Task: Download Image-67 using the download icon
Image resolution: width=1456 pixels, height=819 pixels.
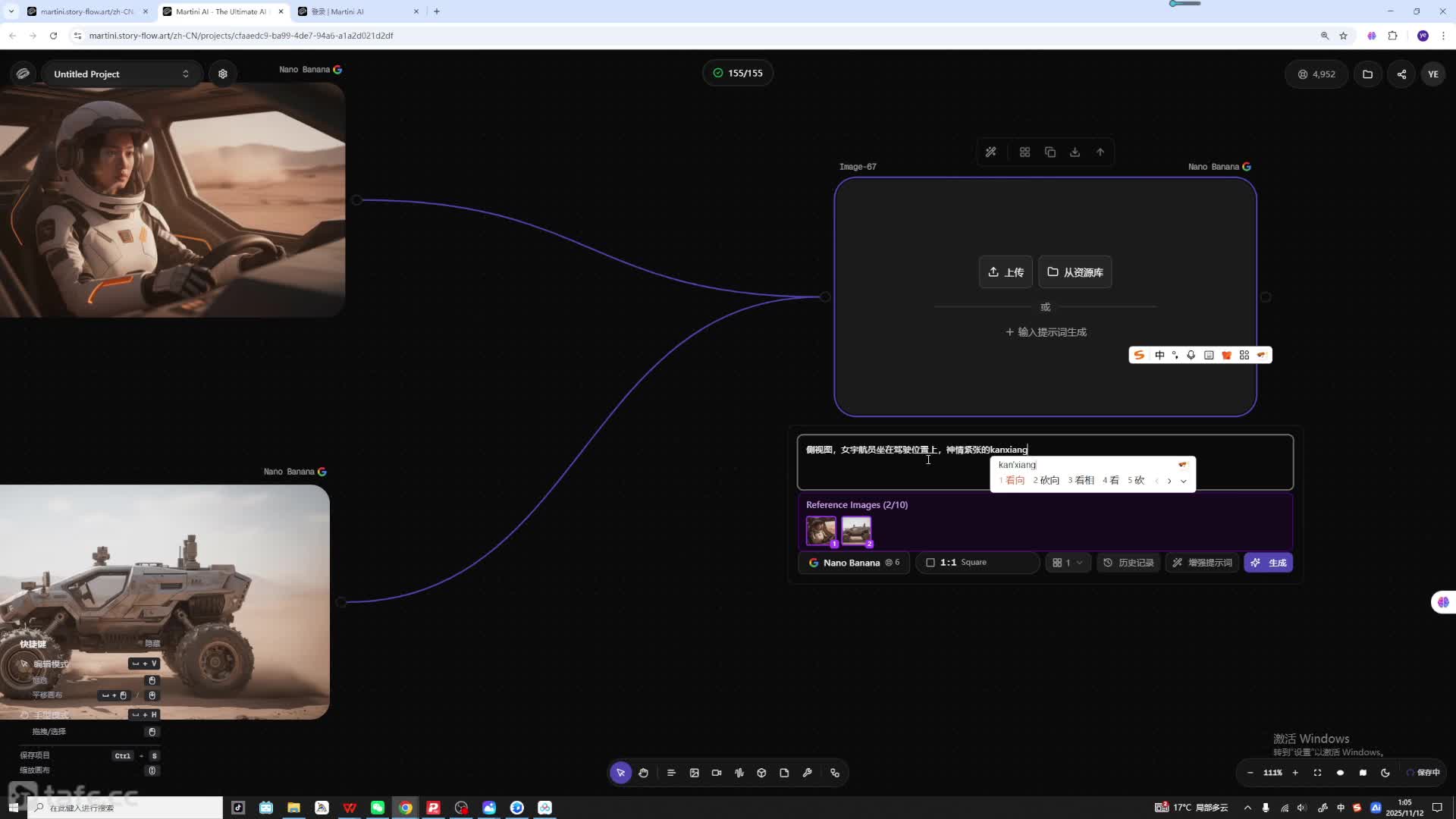Action: point(1075,152)
